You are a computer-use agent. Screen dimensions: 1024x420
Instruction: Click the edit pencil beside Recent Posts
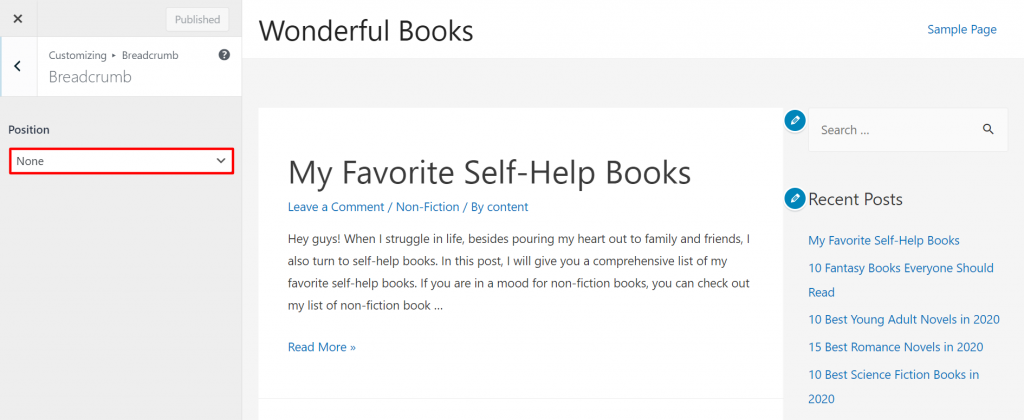795,198
